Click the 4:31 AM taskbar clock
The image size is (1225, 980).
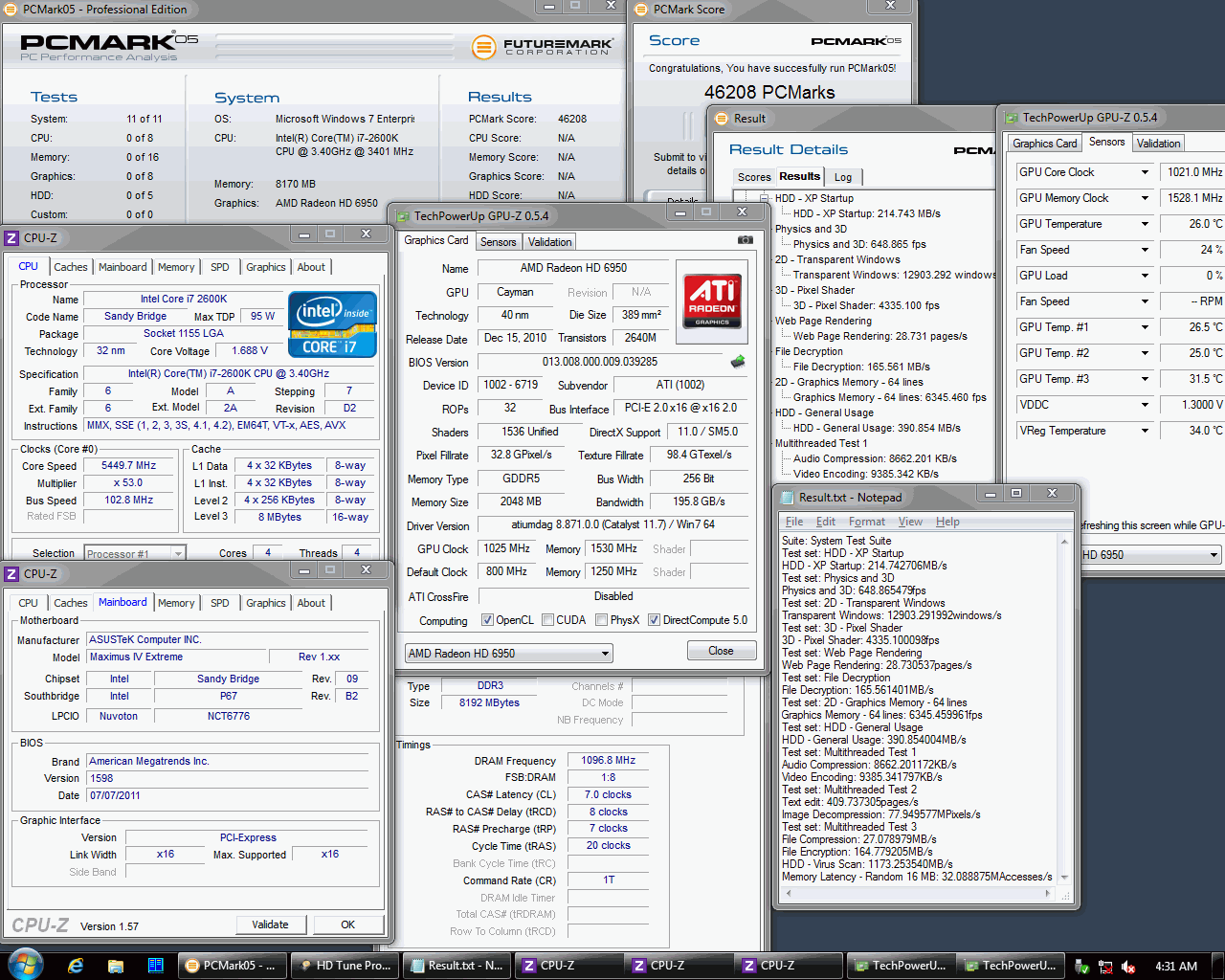[x=1176, y=967]
